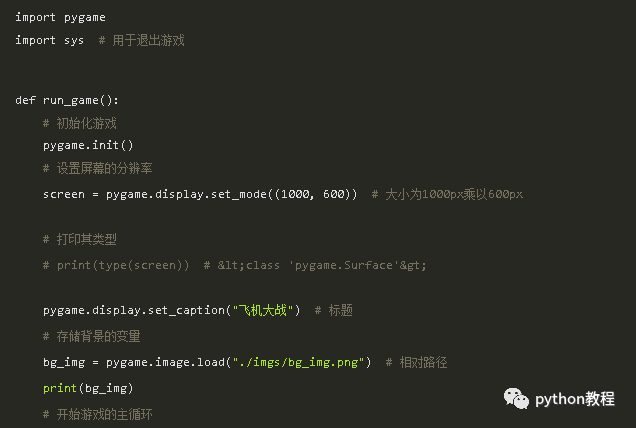Click the './imgs/bg_img.png' path string

coord(298,362)
